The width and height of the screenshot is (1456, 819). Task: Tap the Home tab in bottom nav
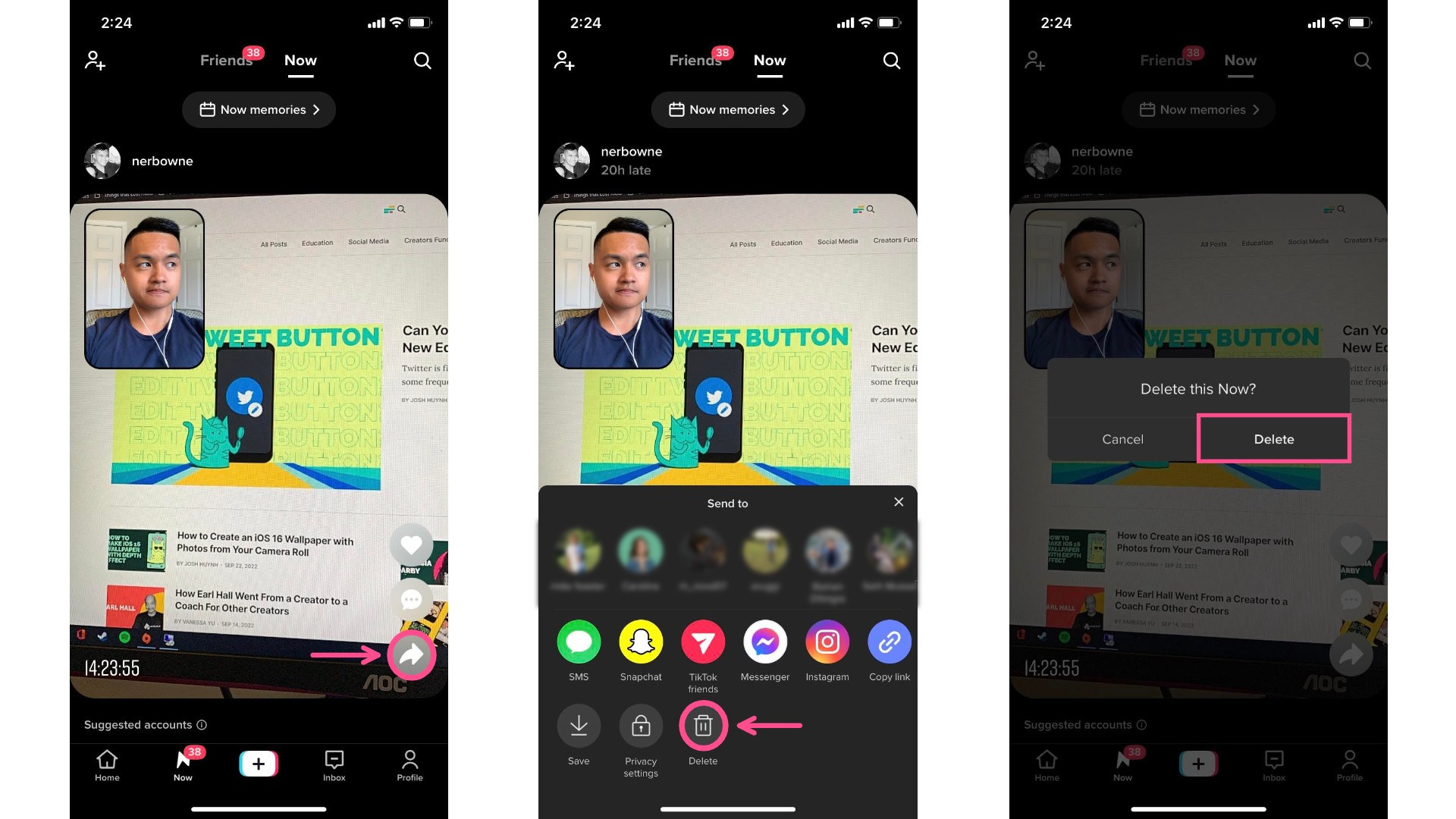[x=107, y=765]
